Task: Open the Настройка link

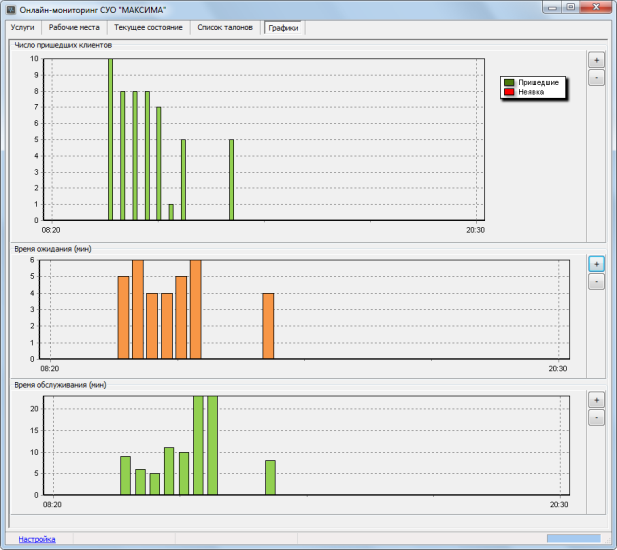Action: coord(37,539)
